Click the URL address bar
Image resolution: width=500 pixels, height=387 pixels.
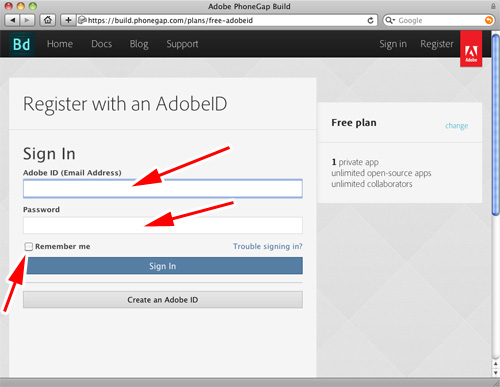pos(227,20)
